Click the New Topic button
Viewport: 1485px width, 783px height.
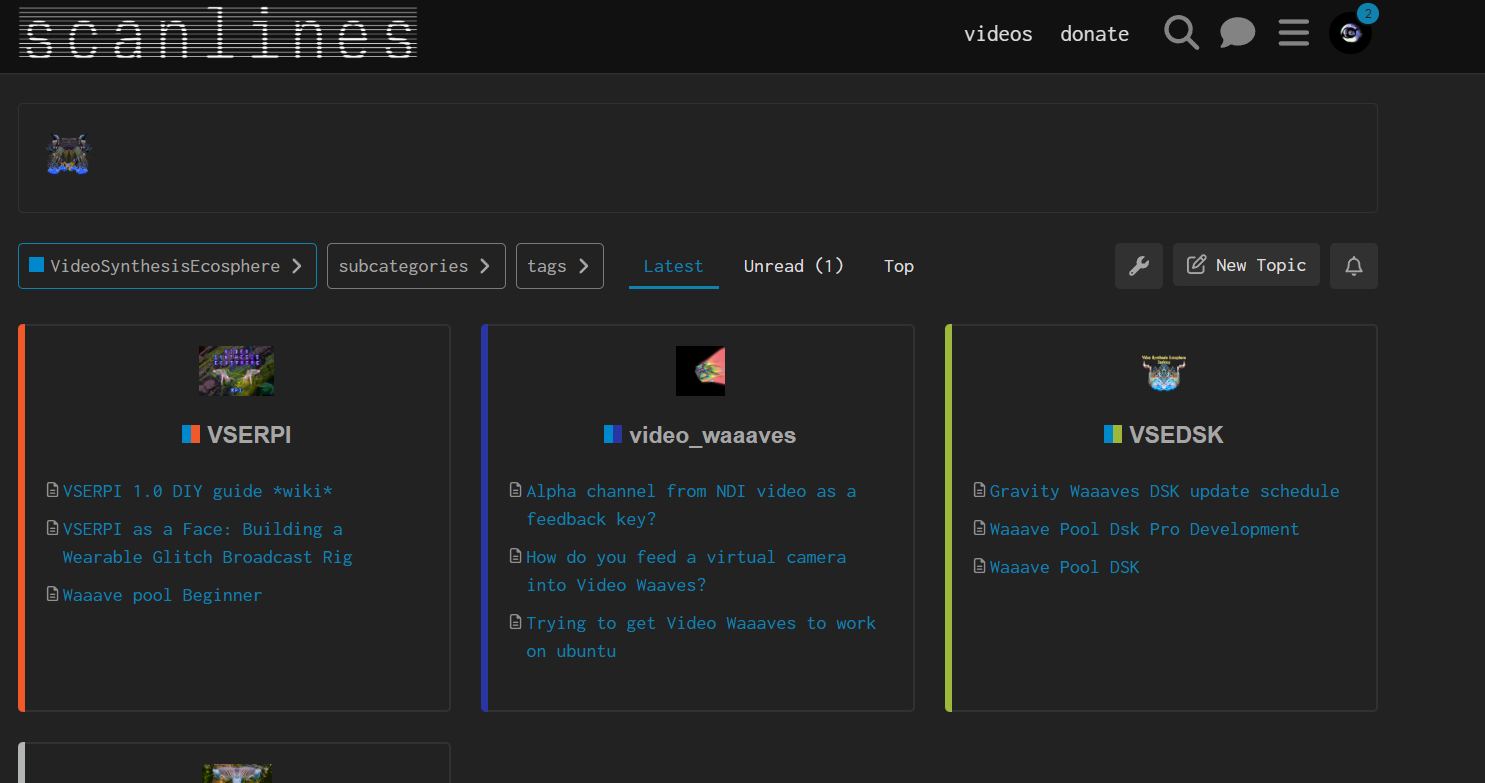point(1246,265)
